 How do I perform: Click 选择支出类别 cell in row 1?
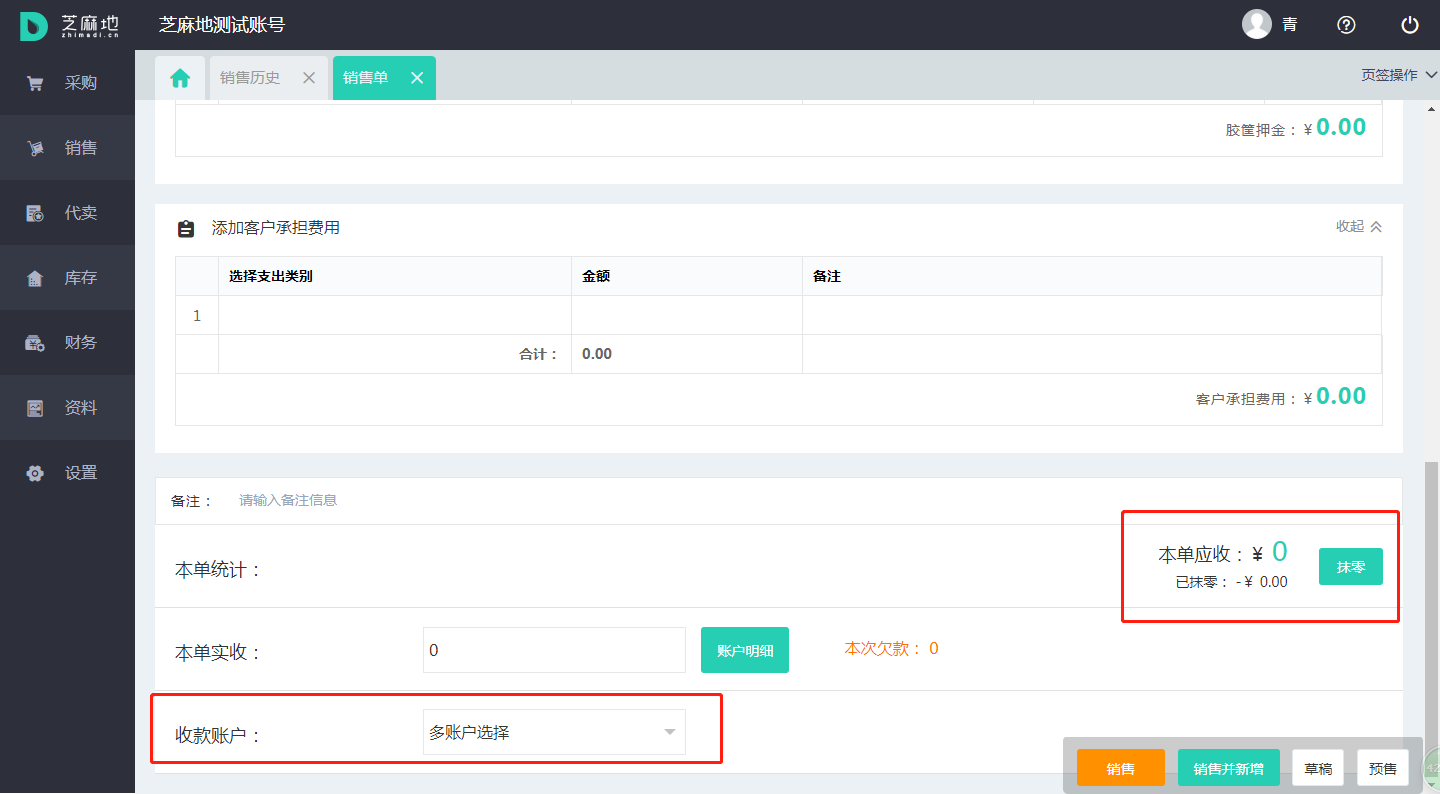[x=395, y=315]
